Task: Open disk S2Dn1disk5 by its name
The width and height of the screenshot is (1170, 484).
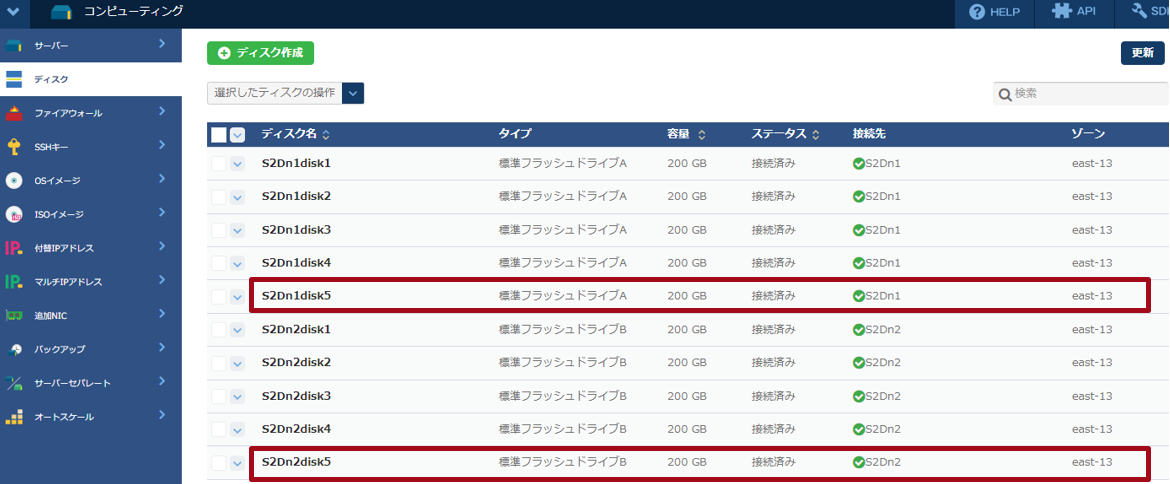Action: click(296, 296)
